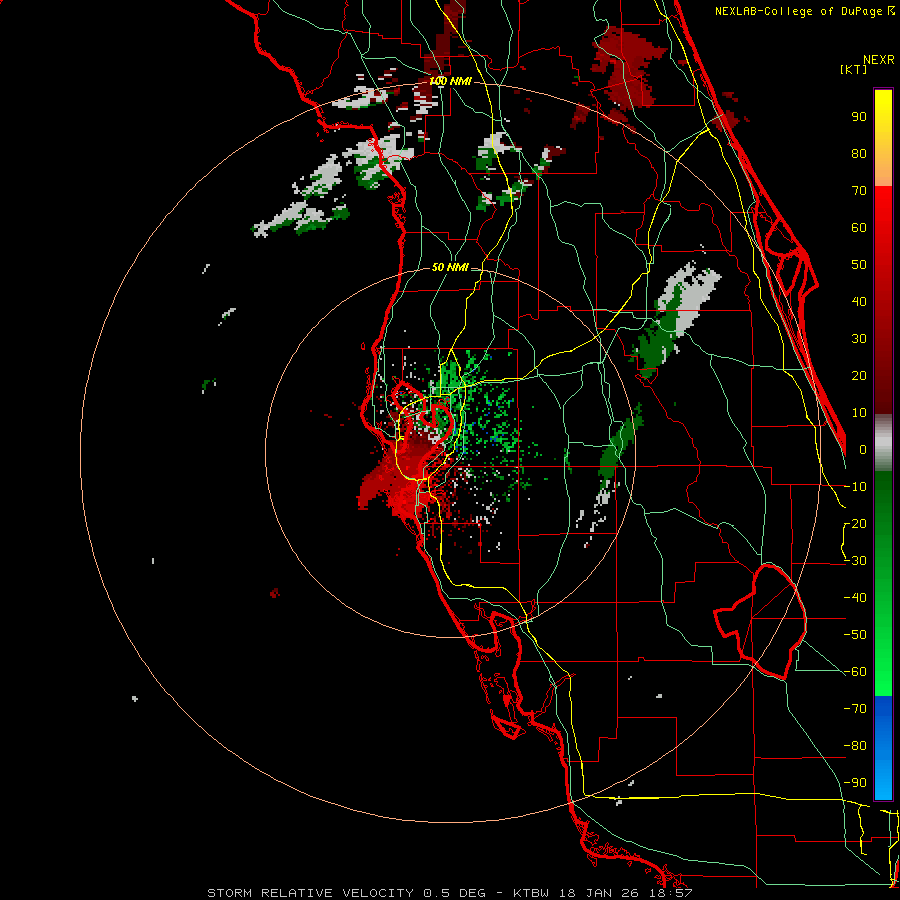Select the -10 knot scale label
This screenshot has height=900, width=900.
(855, 487)
